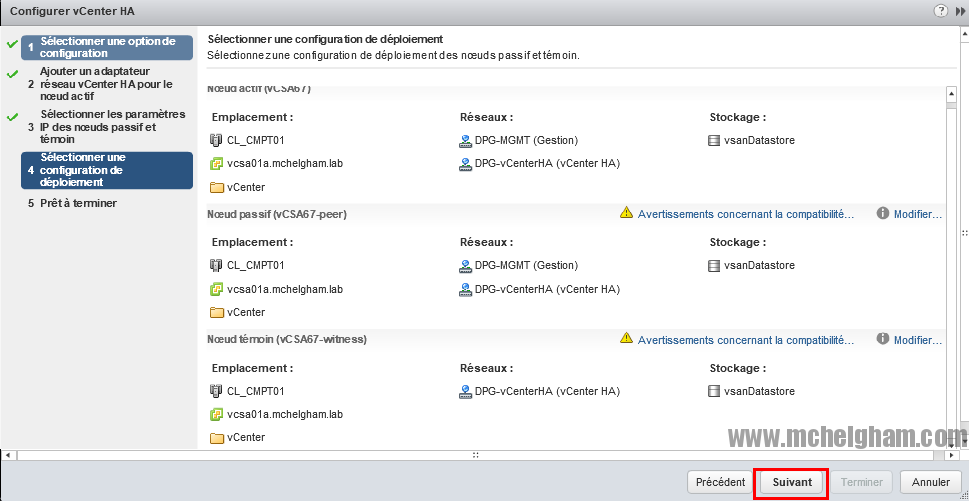Click vcsa01a.mchelgham.lab under Nœud actif
The height and width of the screenshot is (501, 969).
(x=285, y=164)
